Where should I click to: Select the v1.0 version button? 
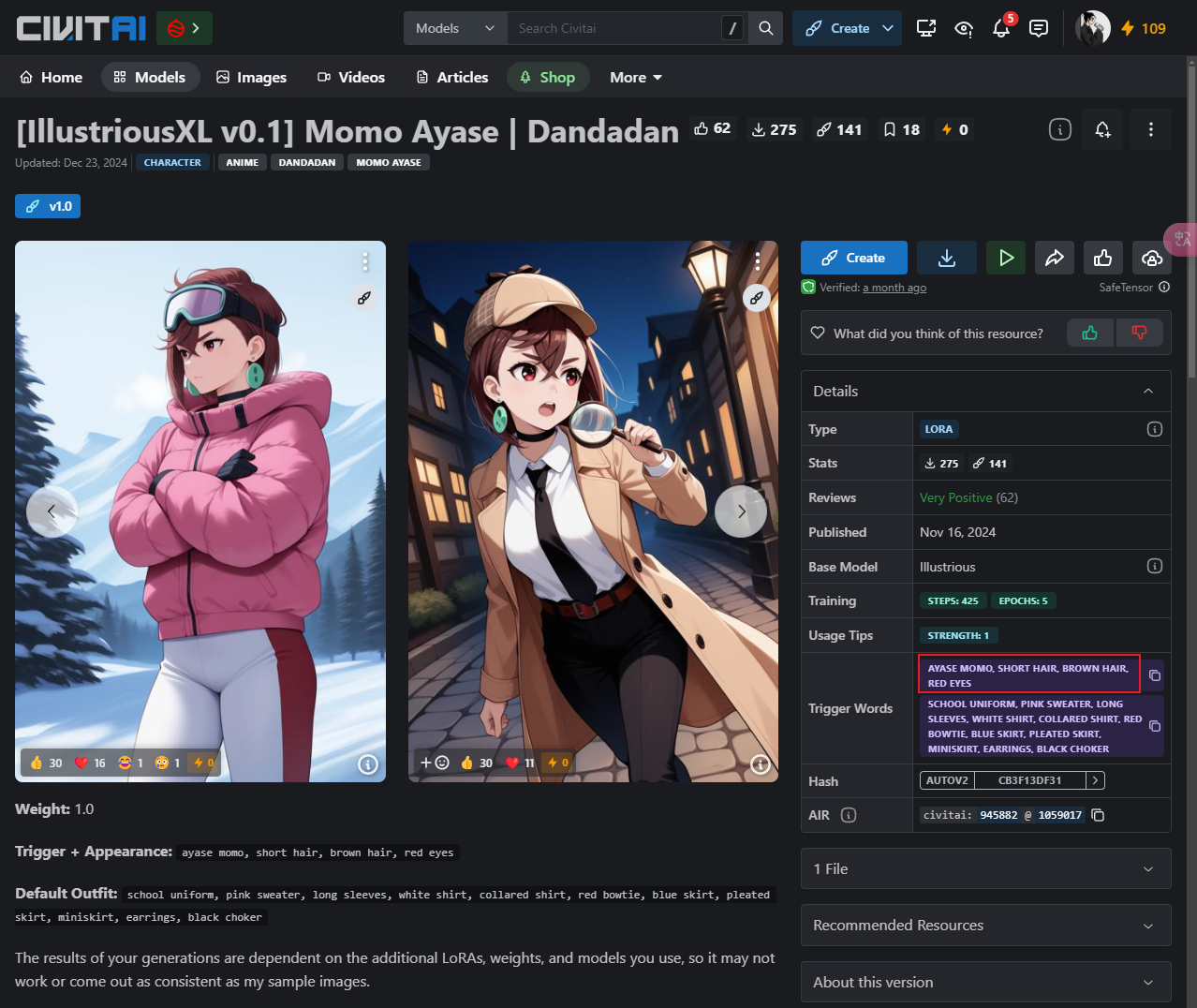click(48, 206)
